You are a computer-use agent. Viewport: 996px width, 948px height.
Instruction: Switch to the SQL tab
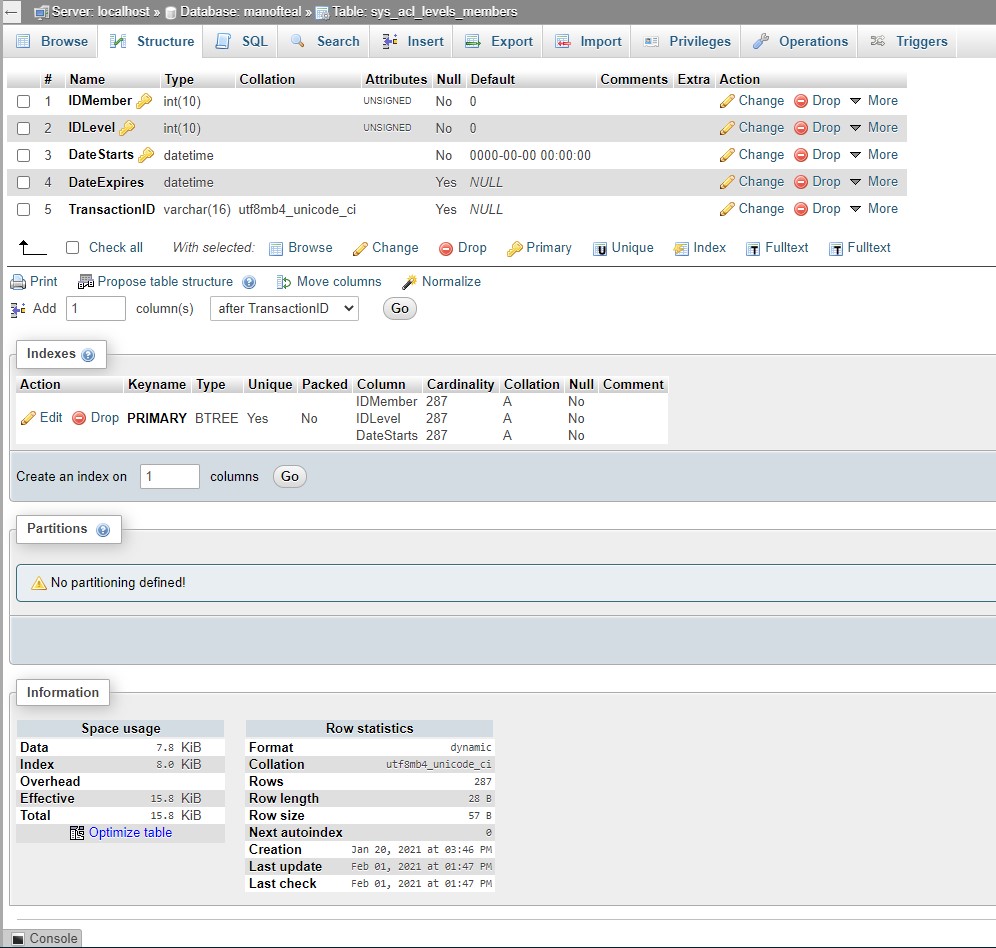click(x=242, y=41)
